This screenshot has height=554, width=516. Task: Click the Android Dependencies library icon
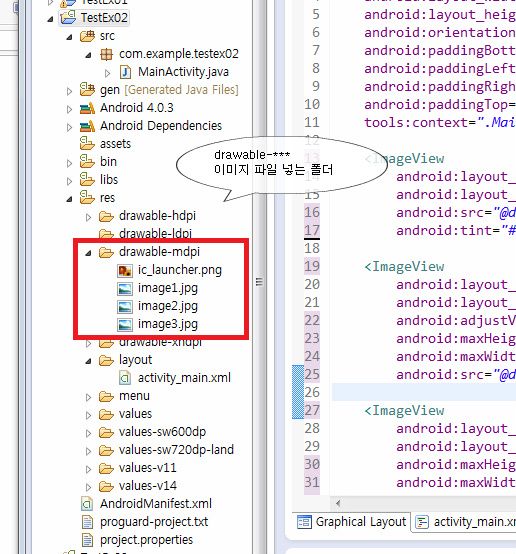click(x=87, y=126)
